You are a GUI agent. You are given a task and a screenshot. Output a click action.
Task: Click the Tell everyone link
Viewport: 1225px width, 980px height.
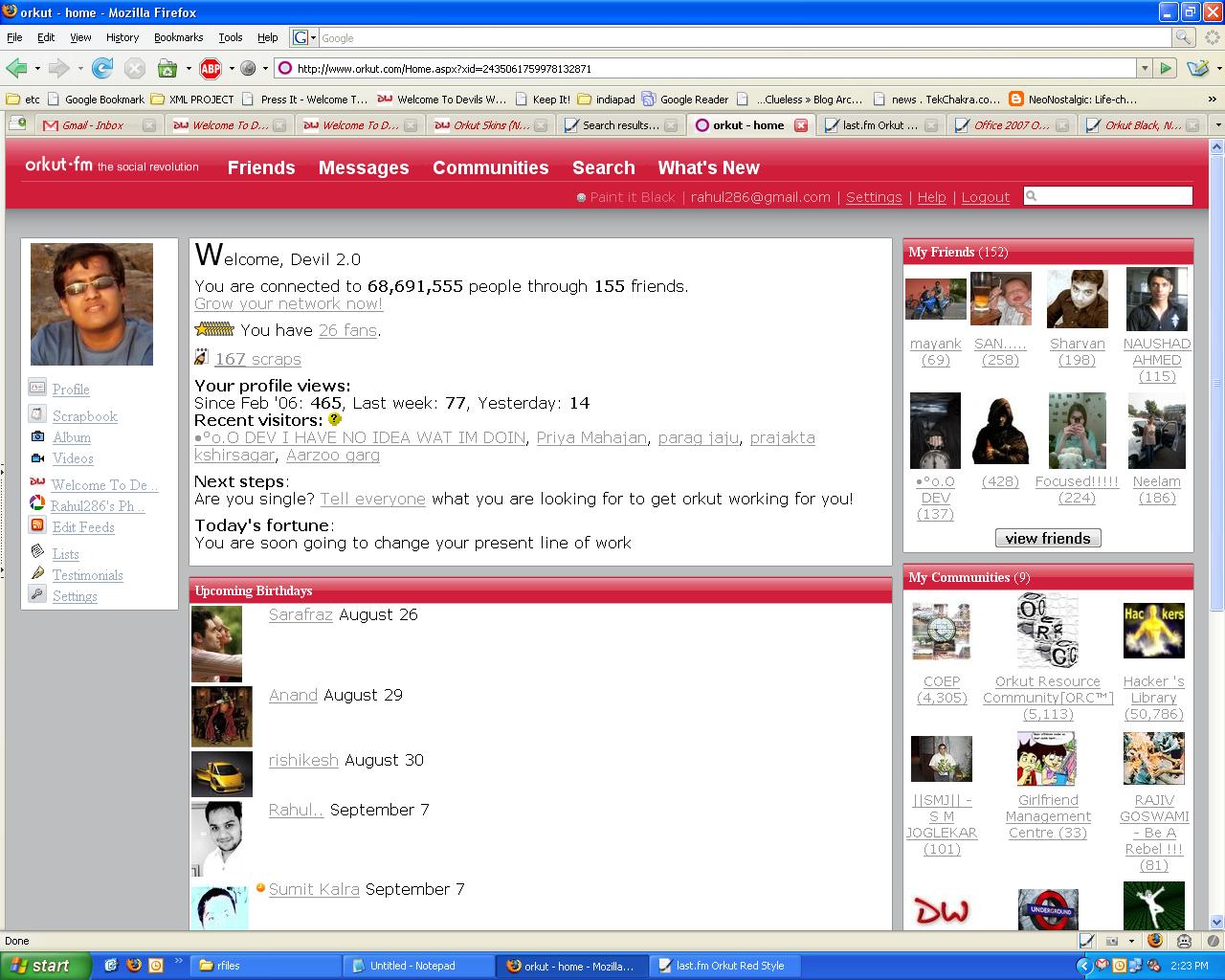click(372, 499)
